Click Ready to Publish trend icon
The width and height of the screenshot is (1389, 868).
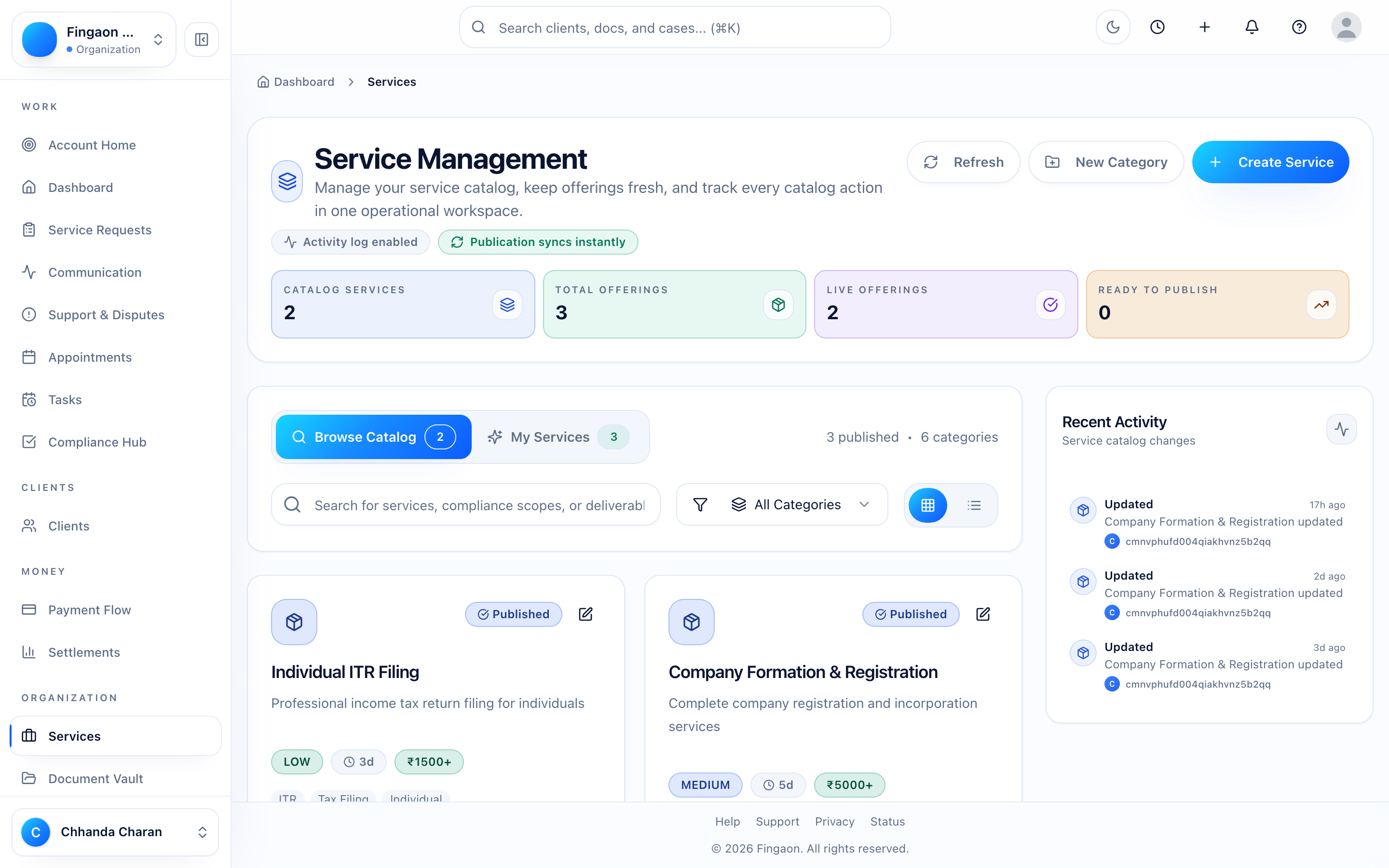[x=1321, y=304]
